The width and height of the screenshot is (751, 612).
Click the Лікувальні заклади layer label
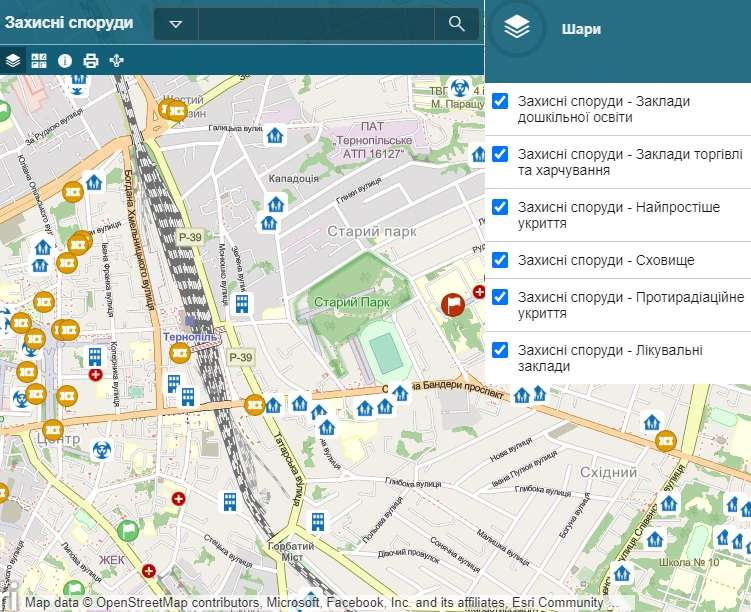click(610, 358)
